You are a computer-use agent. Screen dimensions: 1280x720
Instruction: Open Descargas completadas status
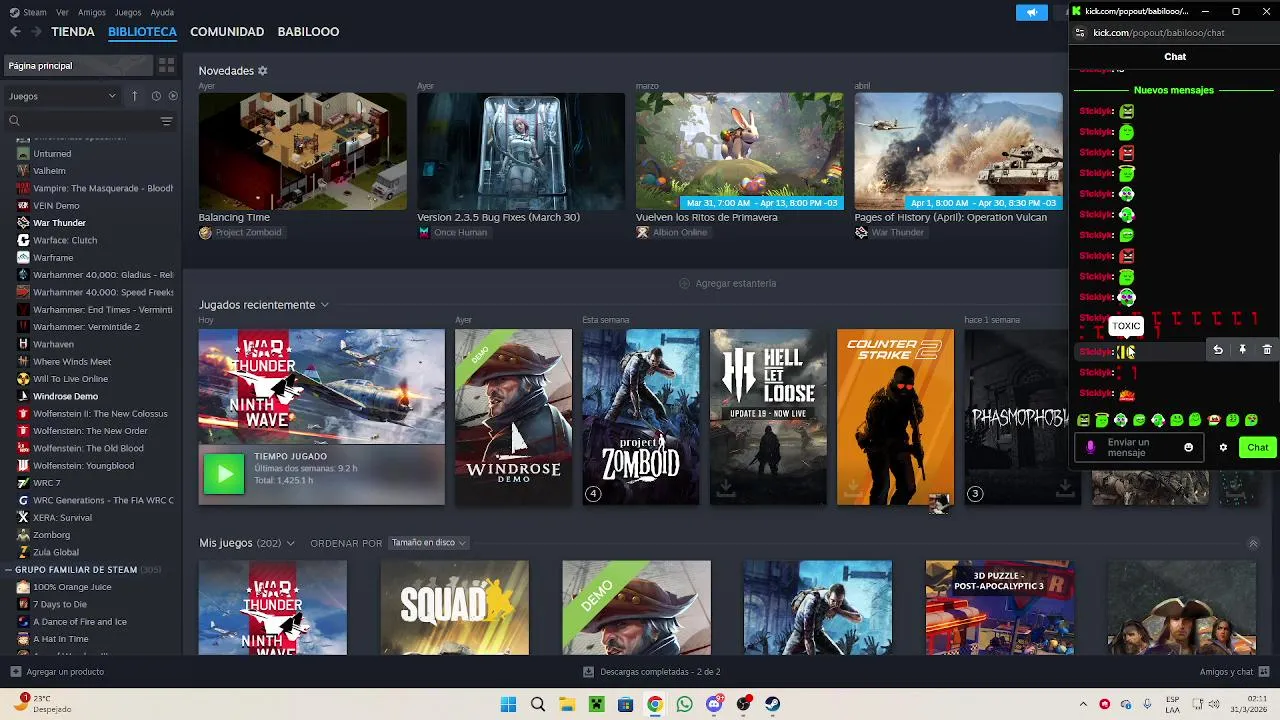coord(652,672)
